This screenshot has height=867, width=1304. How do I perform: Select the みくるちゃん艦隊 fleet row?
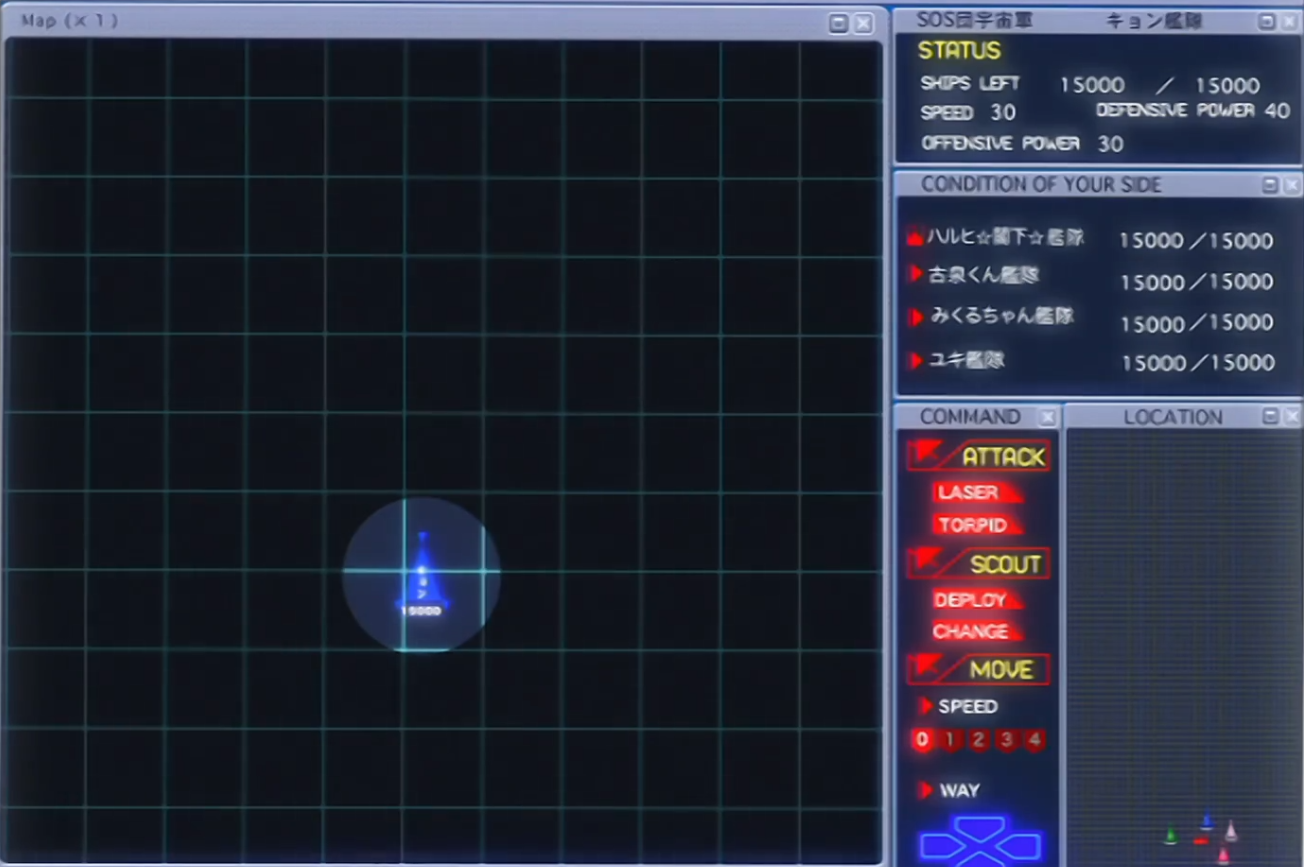[1090, 320]
